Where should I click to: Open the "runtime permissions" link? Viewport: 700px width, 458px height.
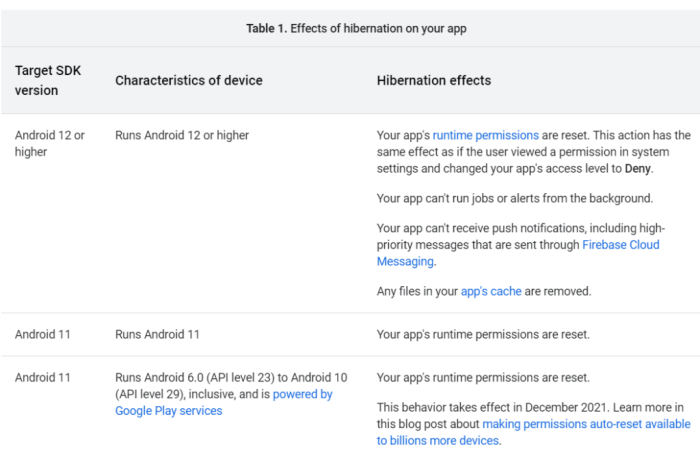click(486, 135)
